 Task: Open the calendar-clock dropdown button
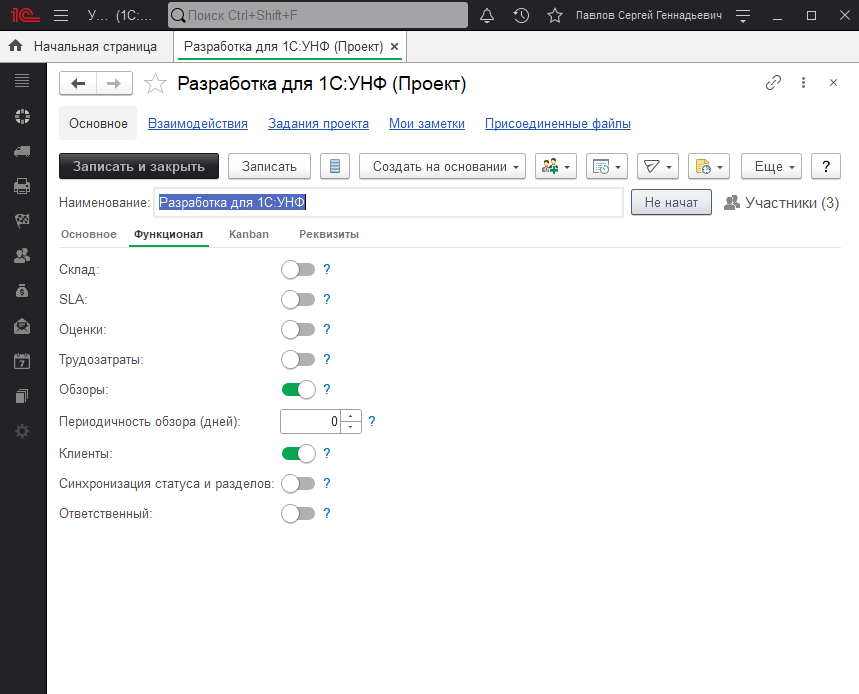click(606, 166)
